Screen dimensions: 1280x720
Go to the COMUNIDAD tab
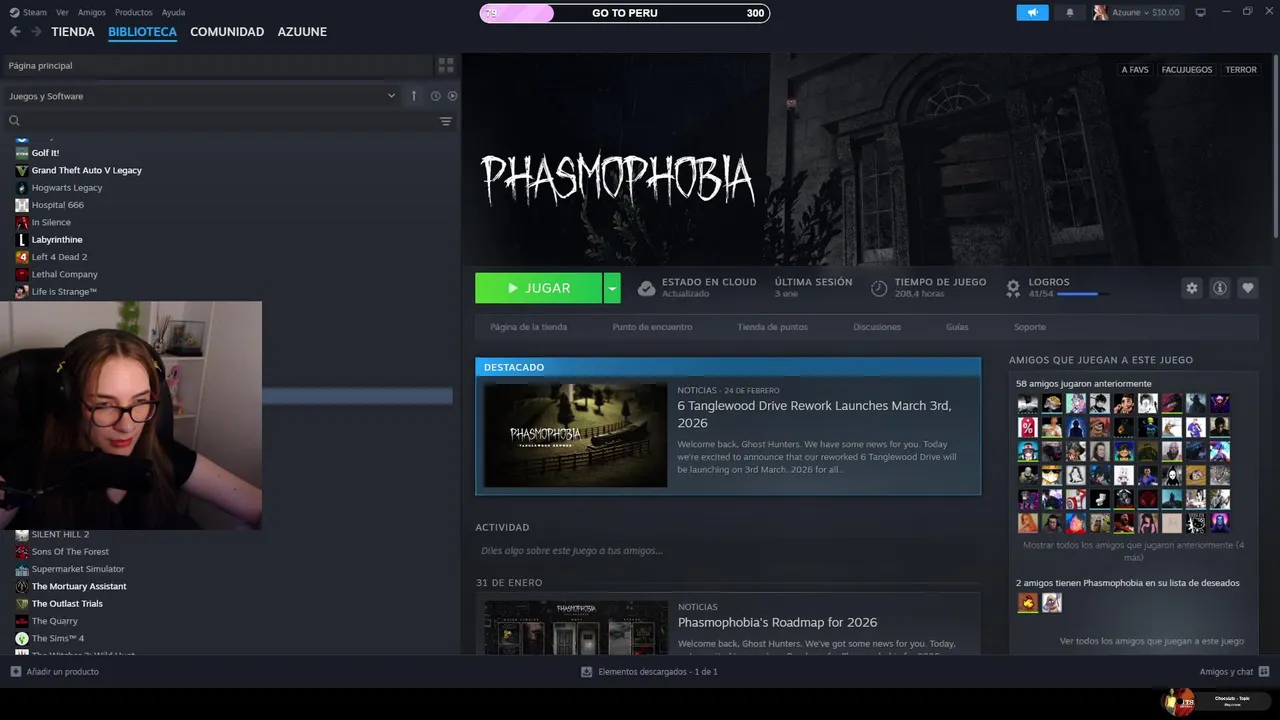[227, 32]
